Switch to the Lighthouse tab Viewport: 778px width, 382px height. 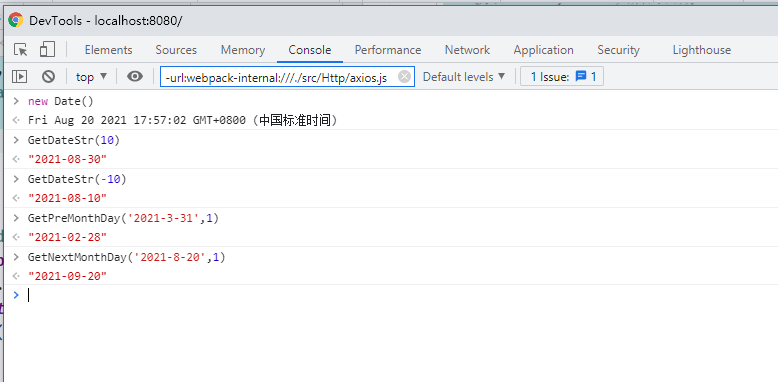click(702, 50)
